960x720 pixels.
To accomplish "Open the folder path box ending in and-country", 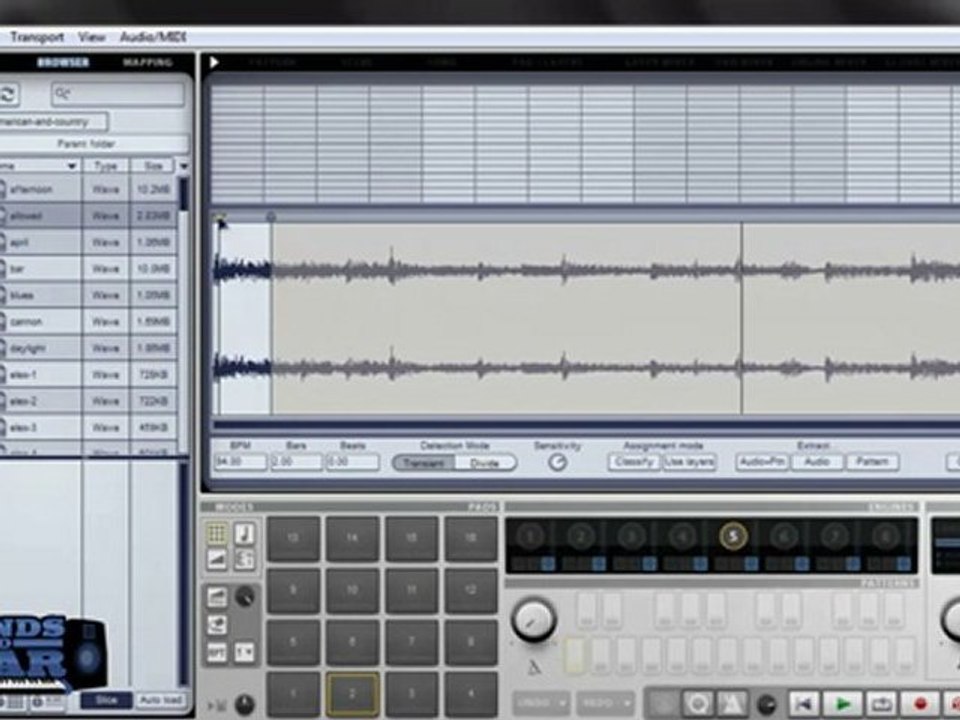I will pyautogui.click(x=54, y=121).
